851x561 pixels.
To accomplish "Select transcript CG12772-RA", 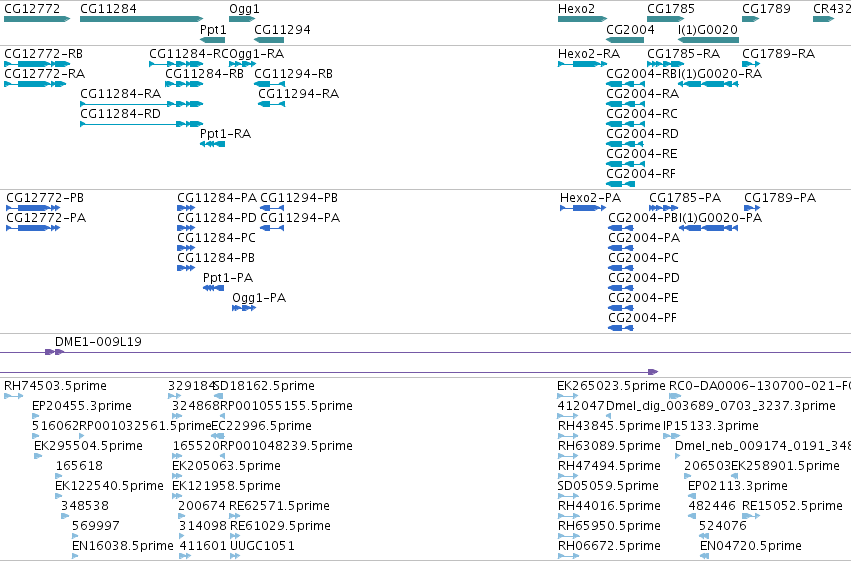I will [45, 74].
